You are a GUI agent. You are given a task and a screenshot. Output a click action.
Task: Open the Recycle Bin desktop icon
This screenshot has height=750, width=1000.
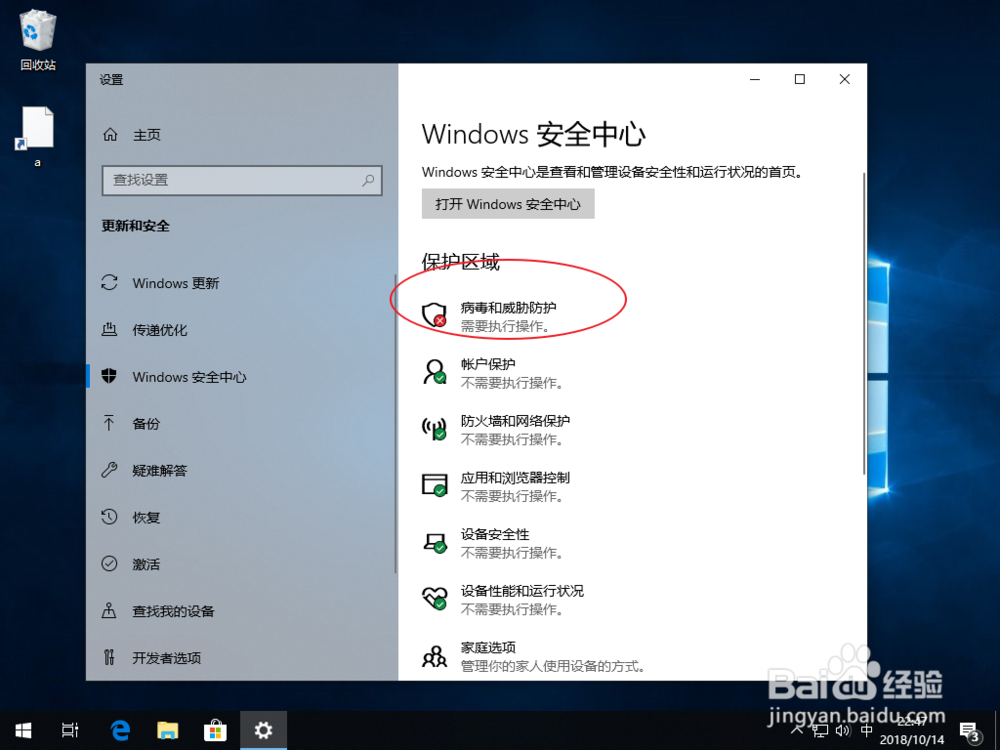point(38,40)
